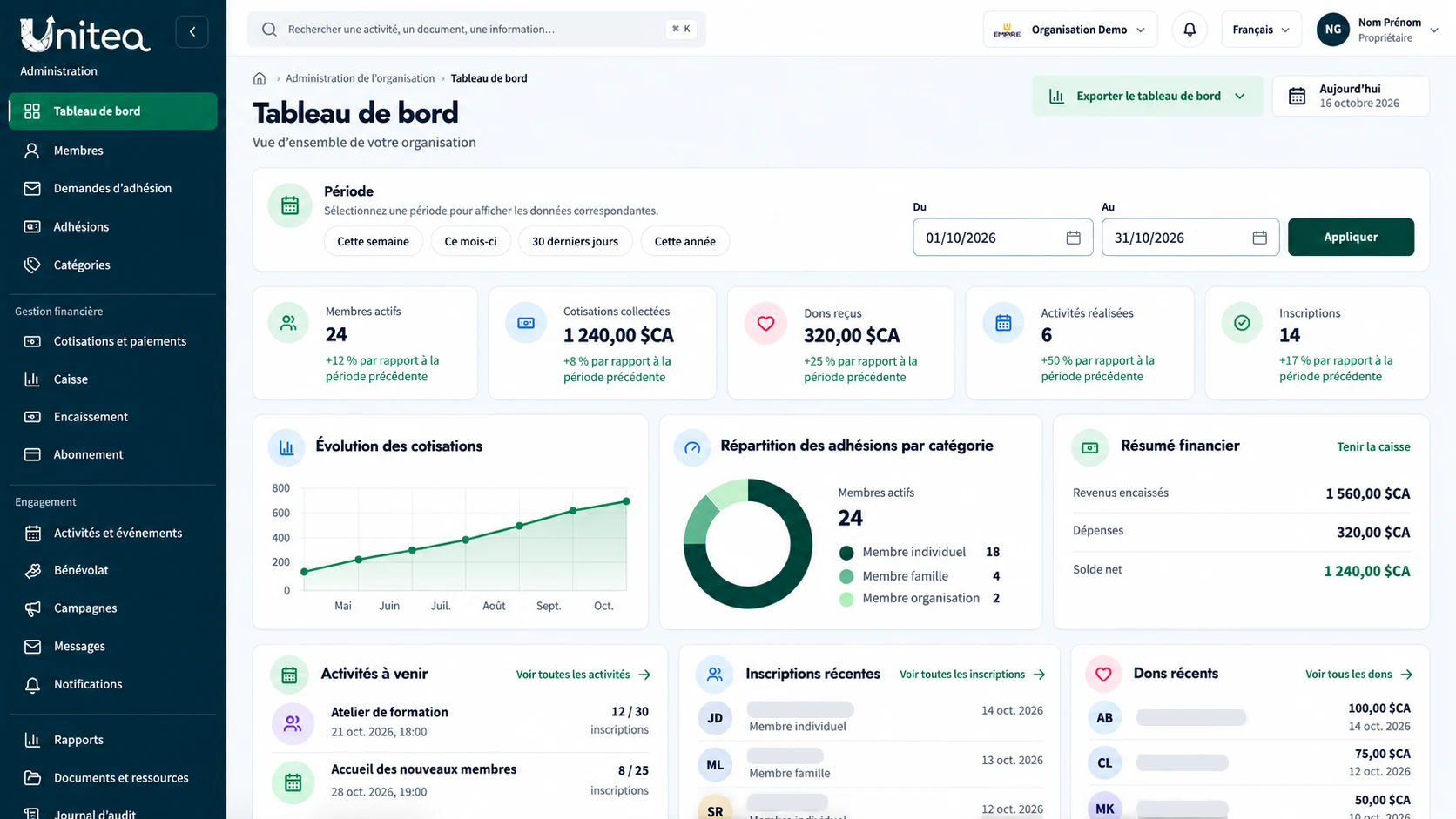Click the search magnifier icon
This screenshot has width=1456, height=819.
pos(269,30)
